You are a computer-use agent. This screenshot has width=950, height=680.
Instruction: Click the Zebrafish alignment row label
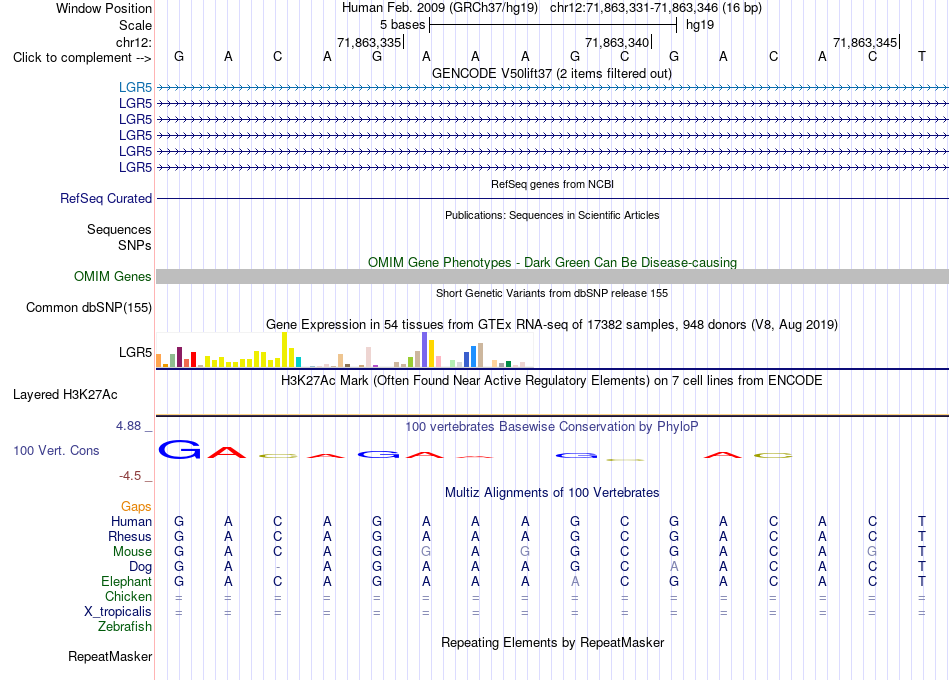(x=125, y=627)
